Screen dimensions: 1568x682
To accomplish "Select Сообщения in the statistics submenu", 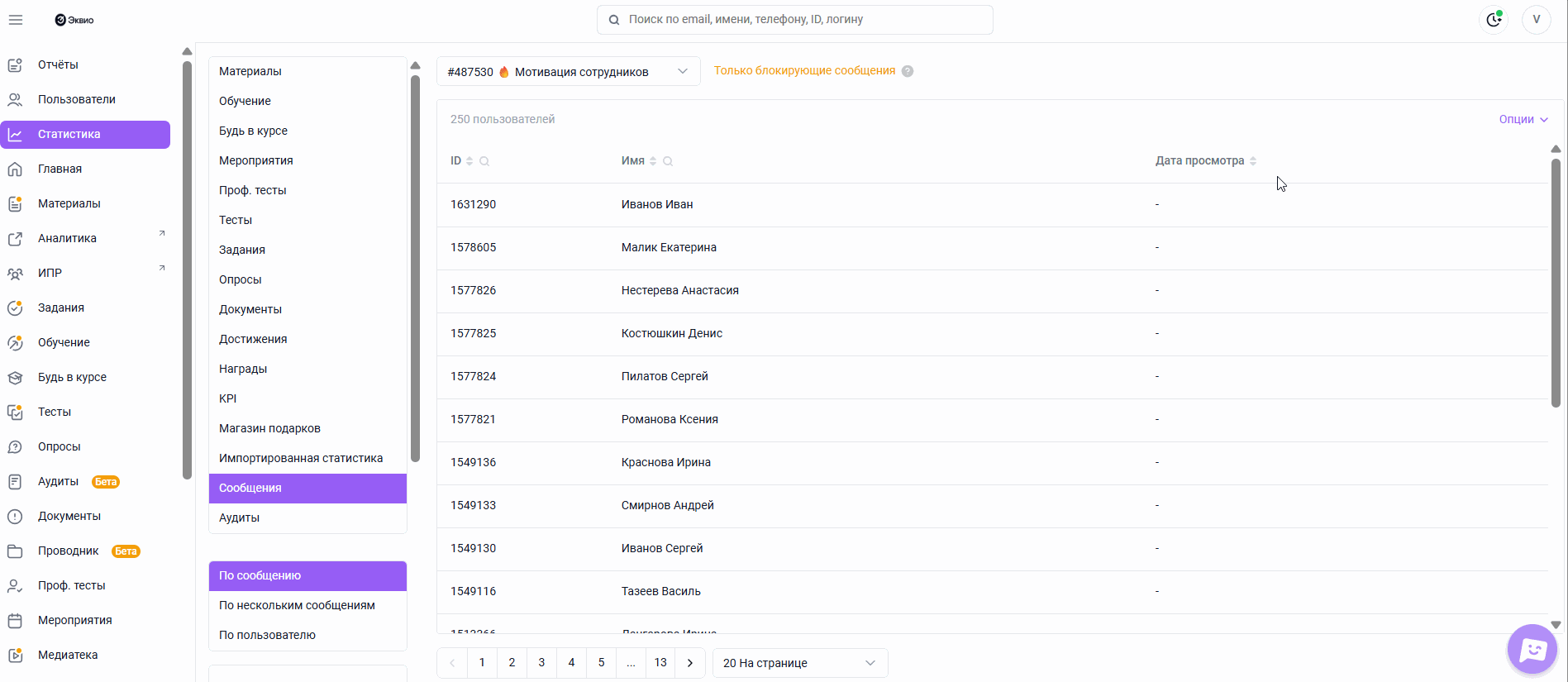I will click(x=307, y=488).
